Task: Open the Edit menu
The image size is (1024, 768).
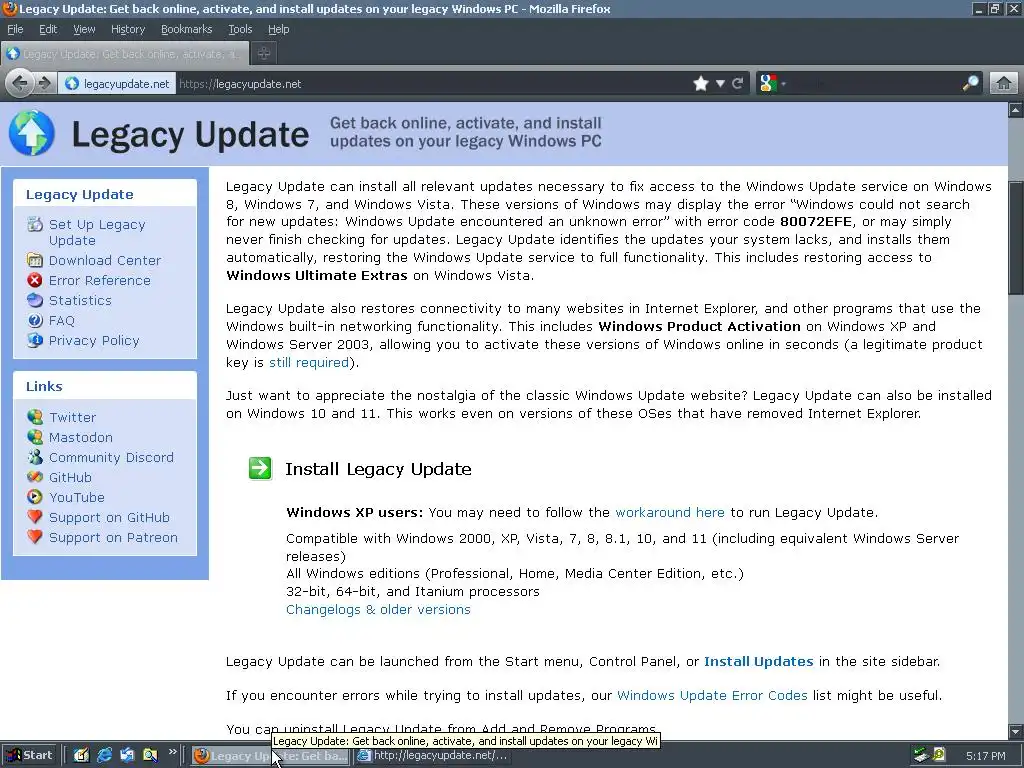Action: (48, 29)
